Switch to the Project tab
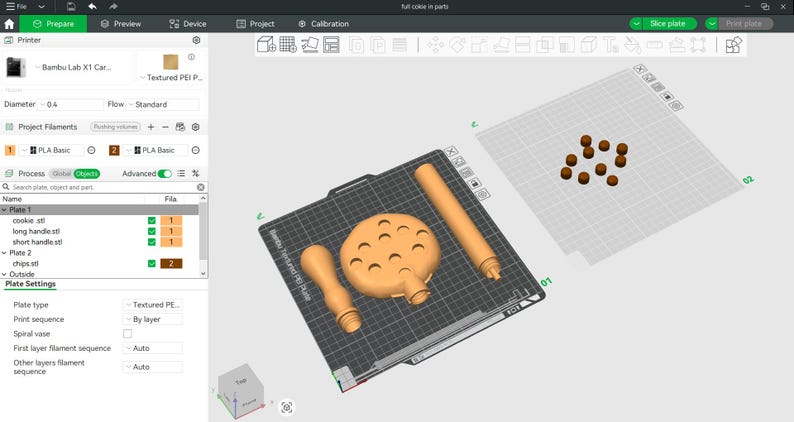 point(255,24)
